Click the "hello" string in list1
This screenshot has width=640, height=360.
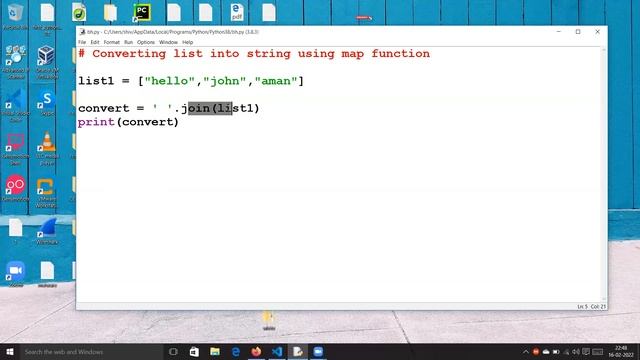click(170, 81)
